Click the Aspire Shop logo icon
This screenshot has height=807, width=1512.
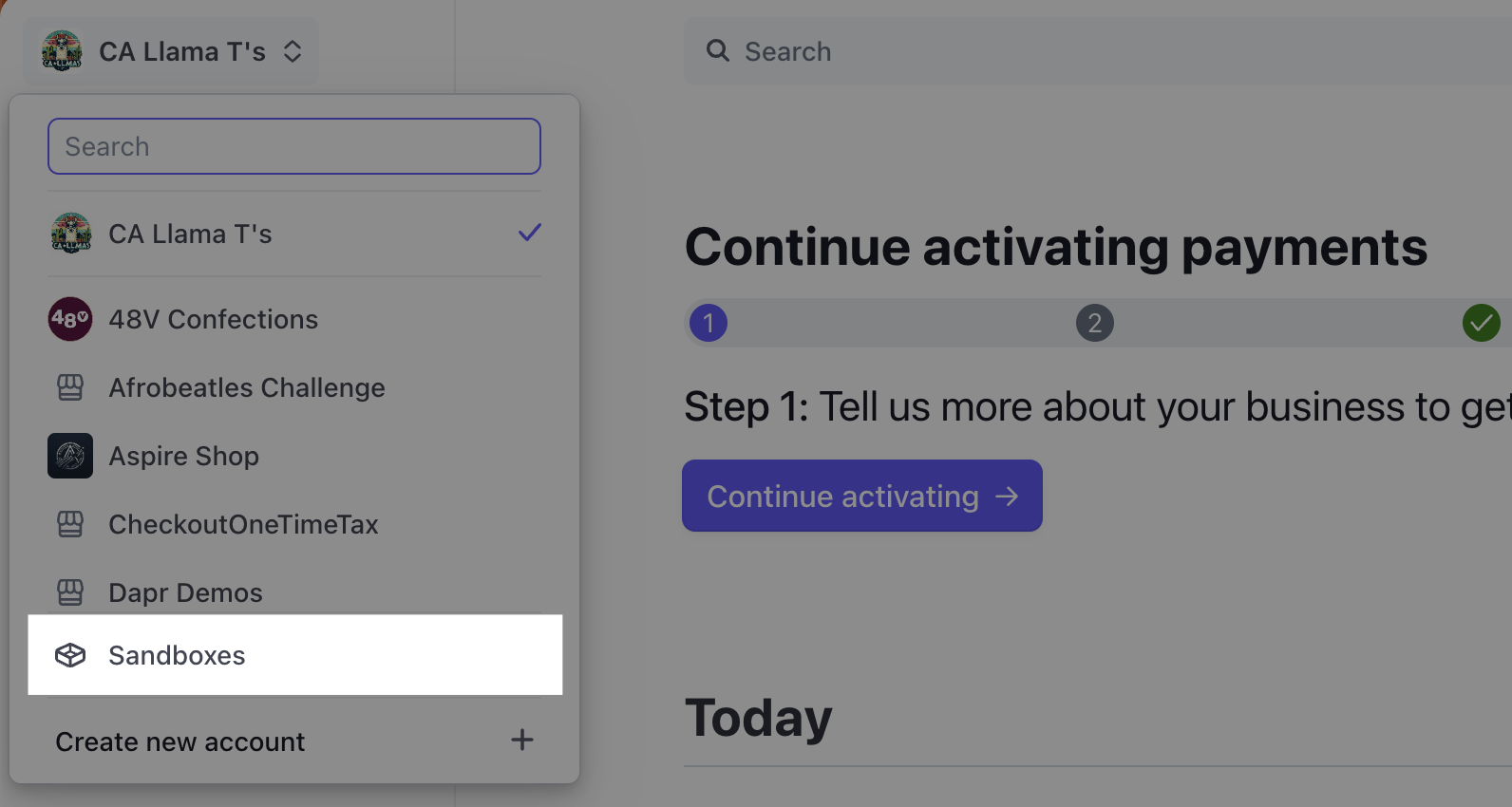point(70,456)
